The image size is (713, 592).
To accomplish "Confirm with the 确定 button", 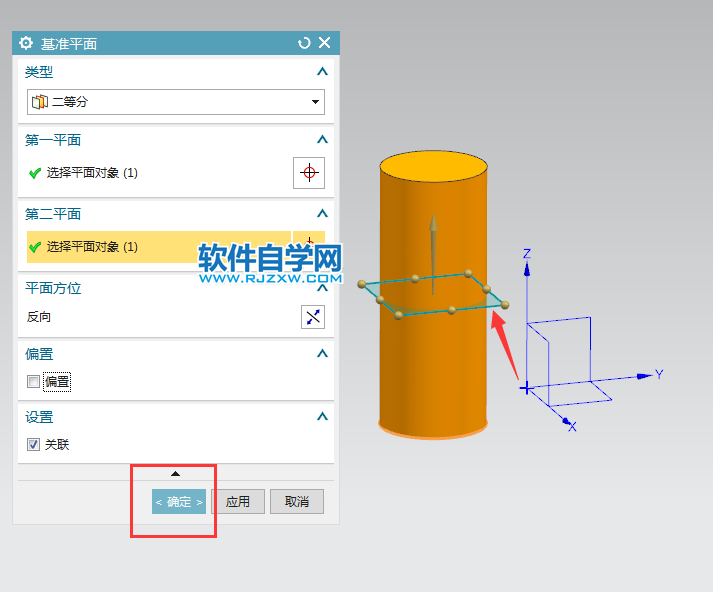I will [x=179, y=502].
